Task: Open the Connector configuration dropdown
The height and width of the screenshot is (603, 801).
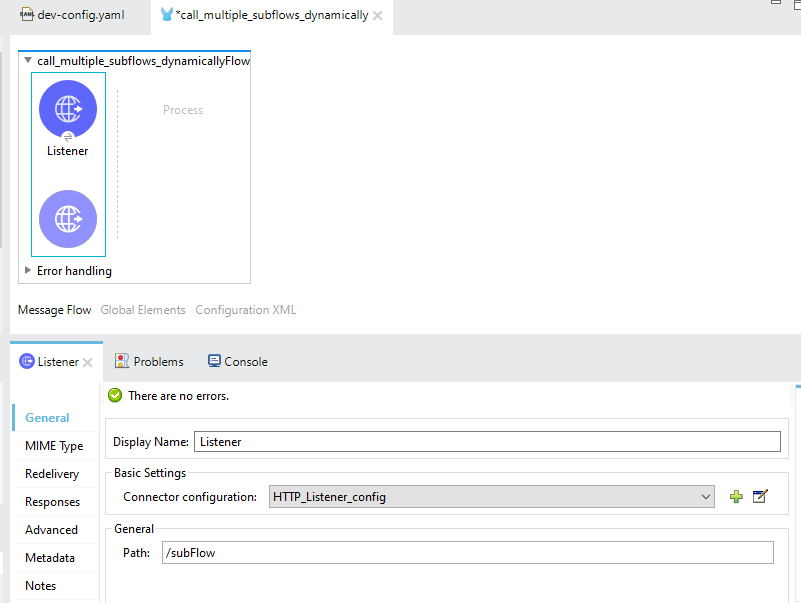Action: pos(706,497)
